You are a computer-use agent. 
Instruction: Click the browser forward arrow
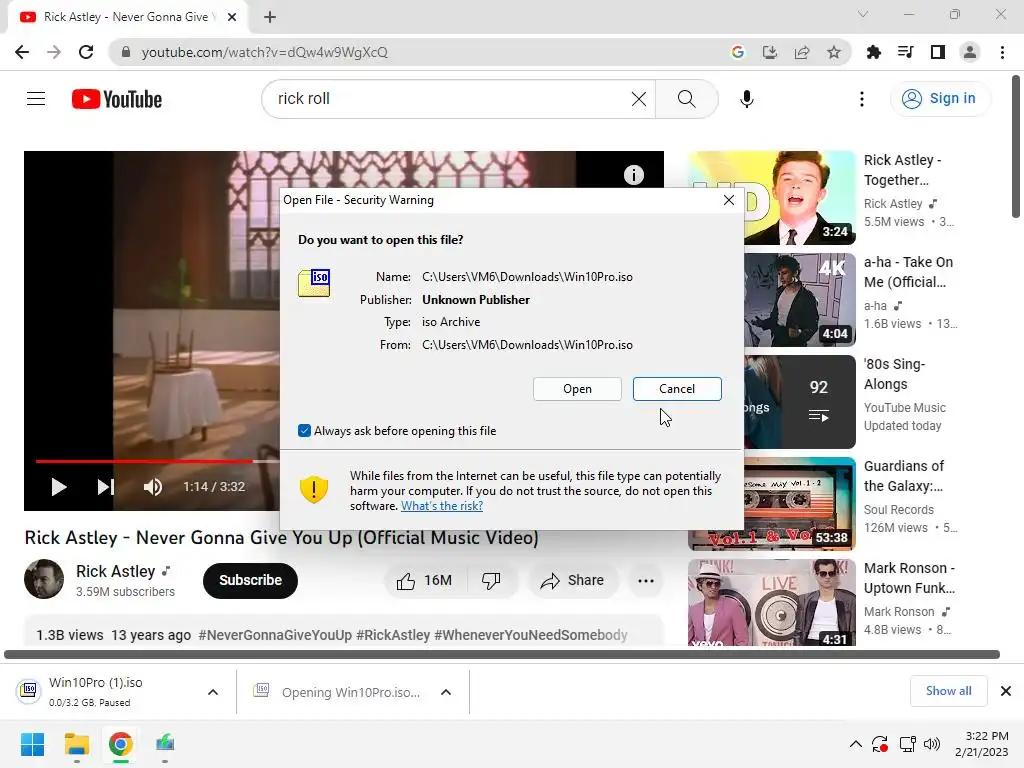[x=54, y=52]
